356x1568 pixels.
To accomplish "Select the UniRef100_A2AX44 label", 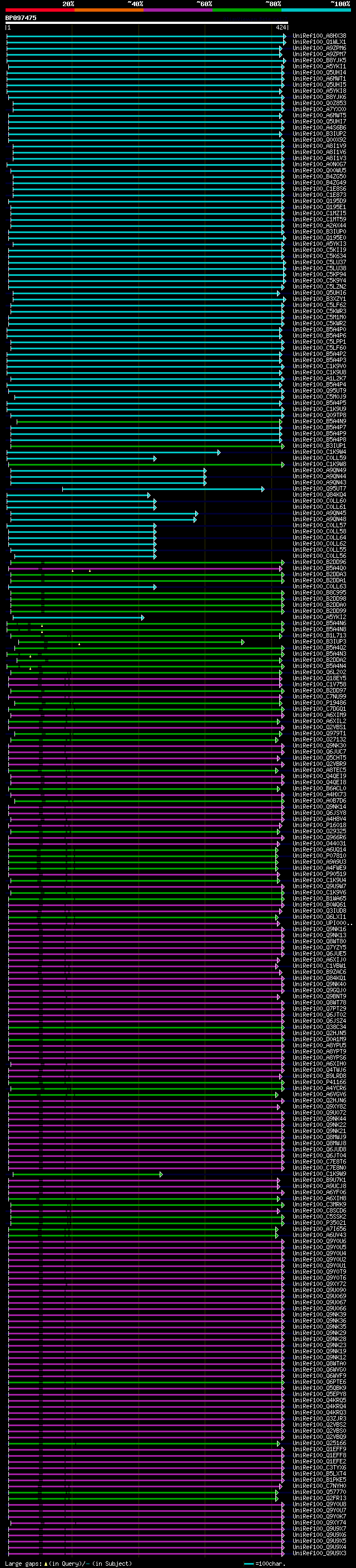I will click(x=319, y=226).
